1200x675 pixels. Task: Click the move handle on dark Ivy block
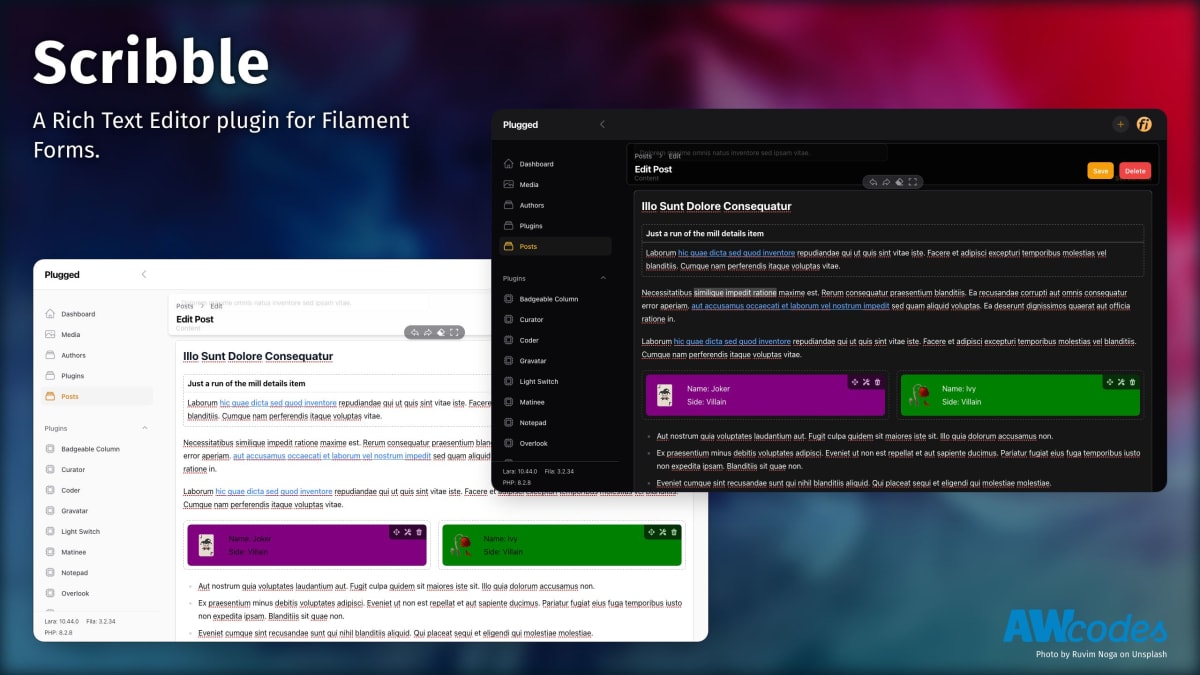coord(1109,382)
